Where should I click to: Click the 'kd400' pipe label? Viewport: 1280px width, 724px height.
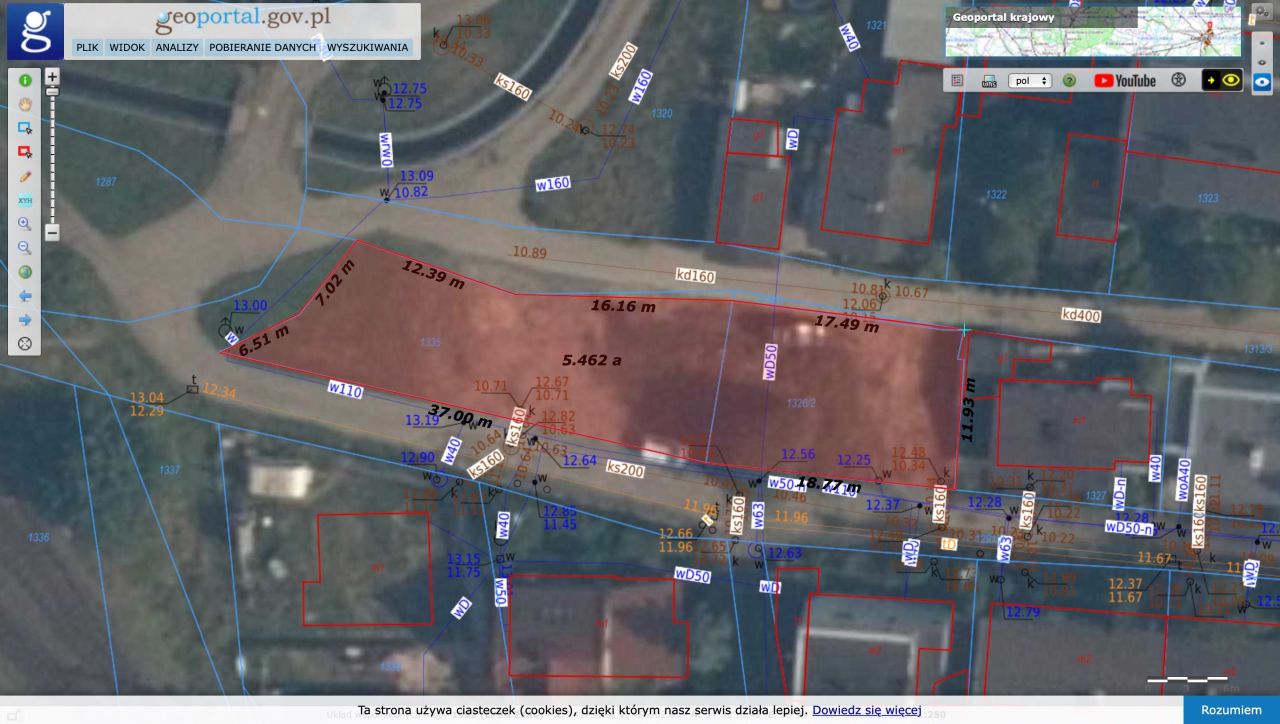pyautogui.click(x=1081, y=316)
